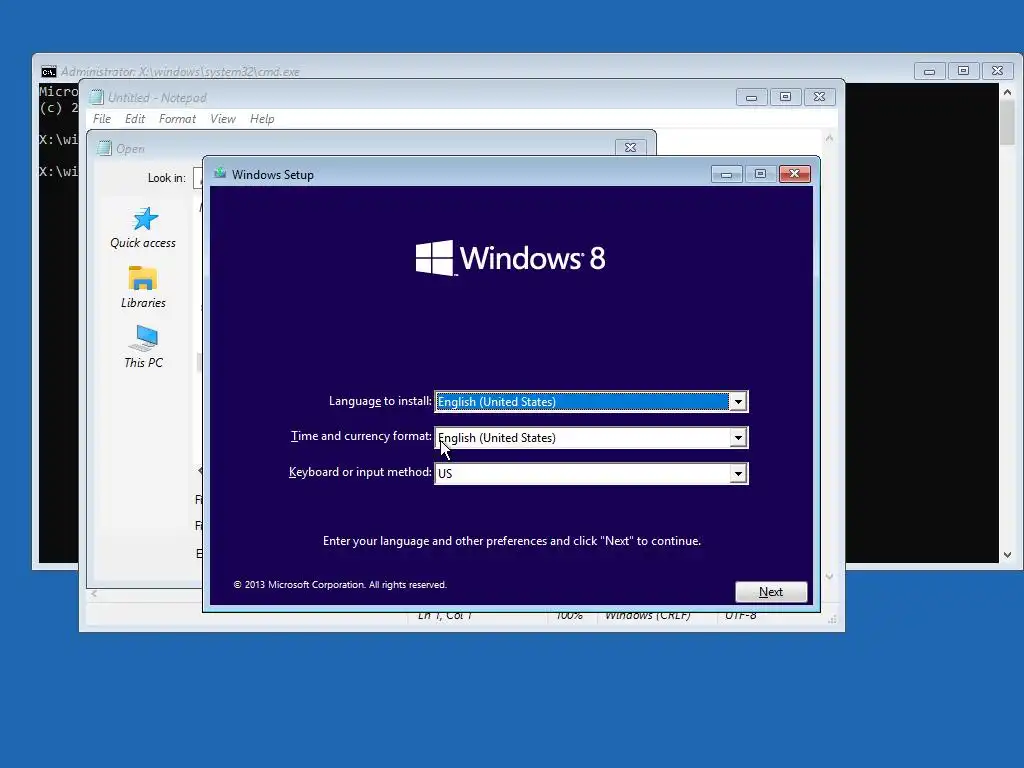Minimize the Notepad window
The width and height of the screenshot is (1024, 768).
[752, 97]
